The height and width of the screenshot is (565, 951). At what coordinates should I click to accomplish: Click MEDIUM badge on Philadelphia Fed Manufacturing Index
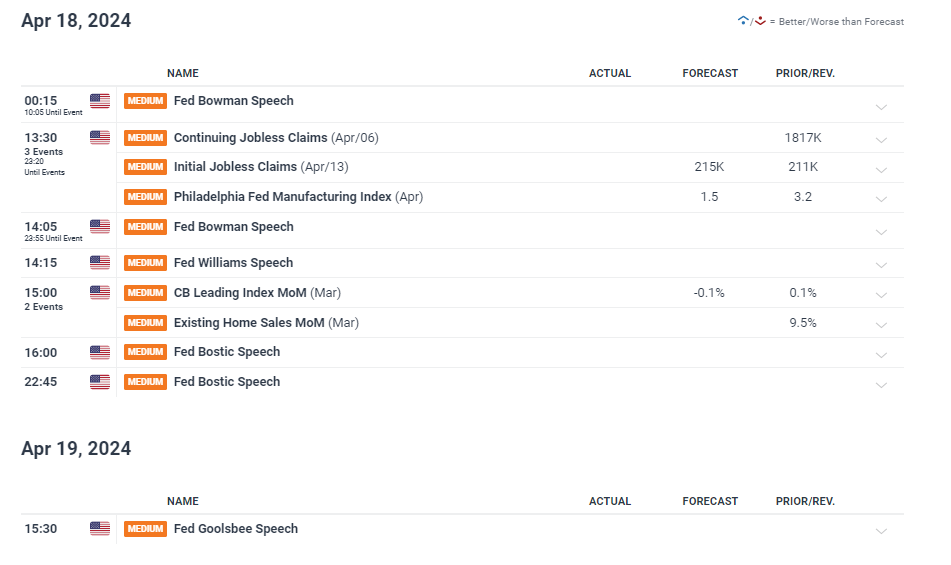pos(146,197)
